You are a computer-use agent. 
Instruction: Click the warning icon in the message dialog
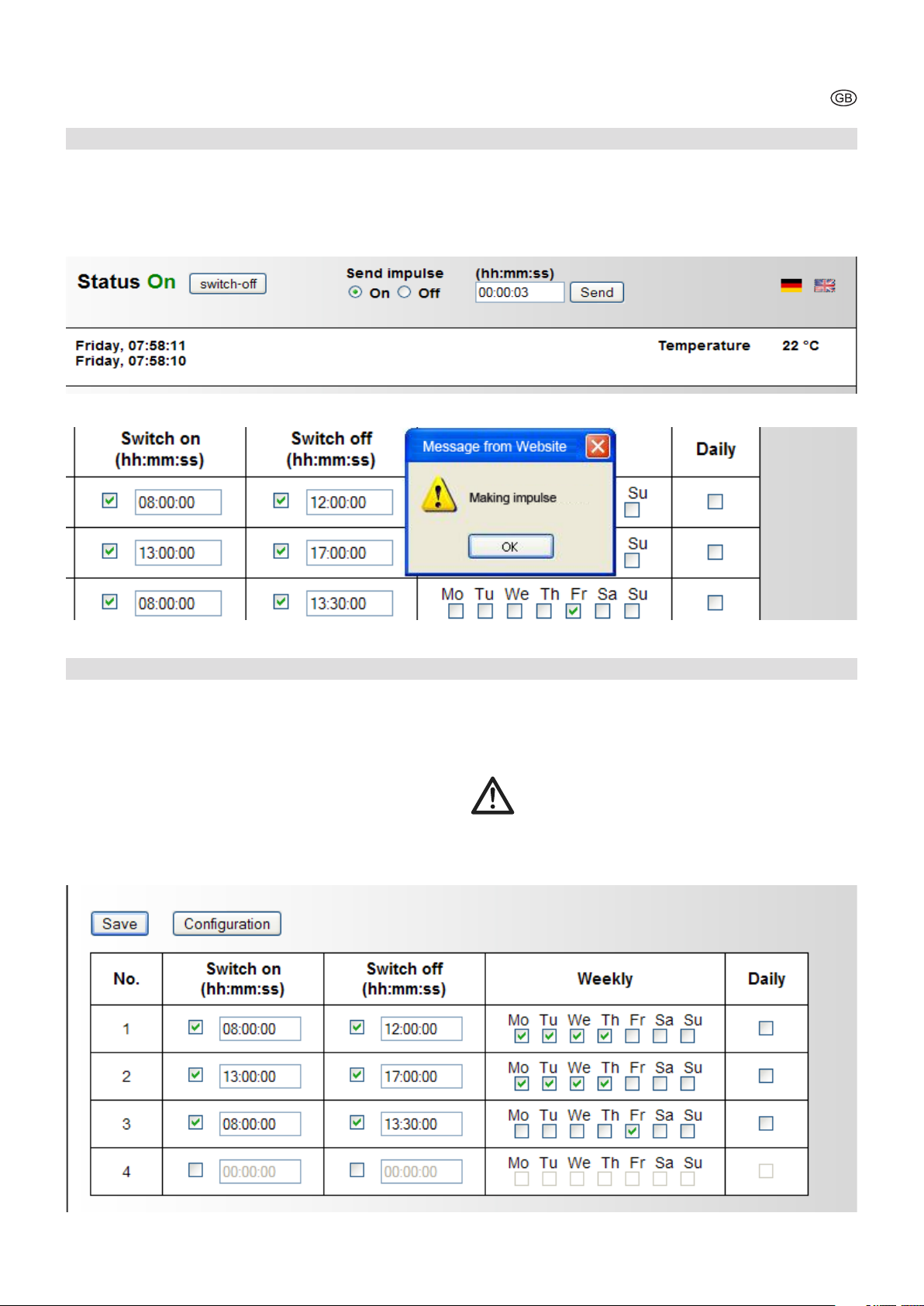coord(440,495)
